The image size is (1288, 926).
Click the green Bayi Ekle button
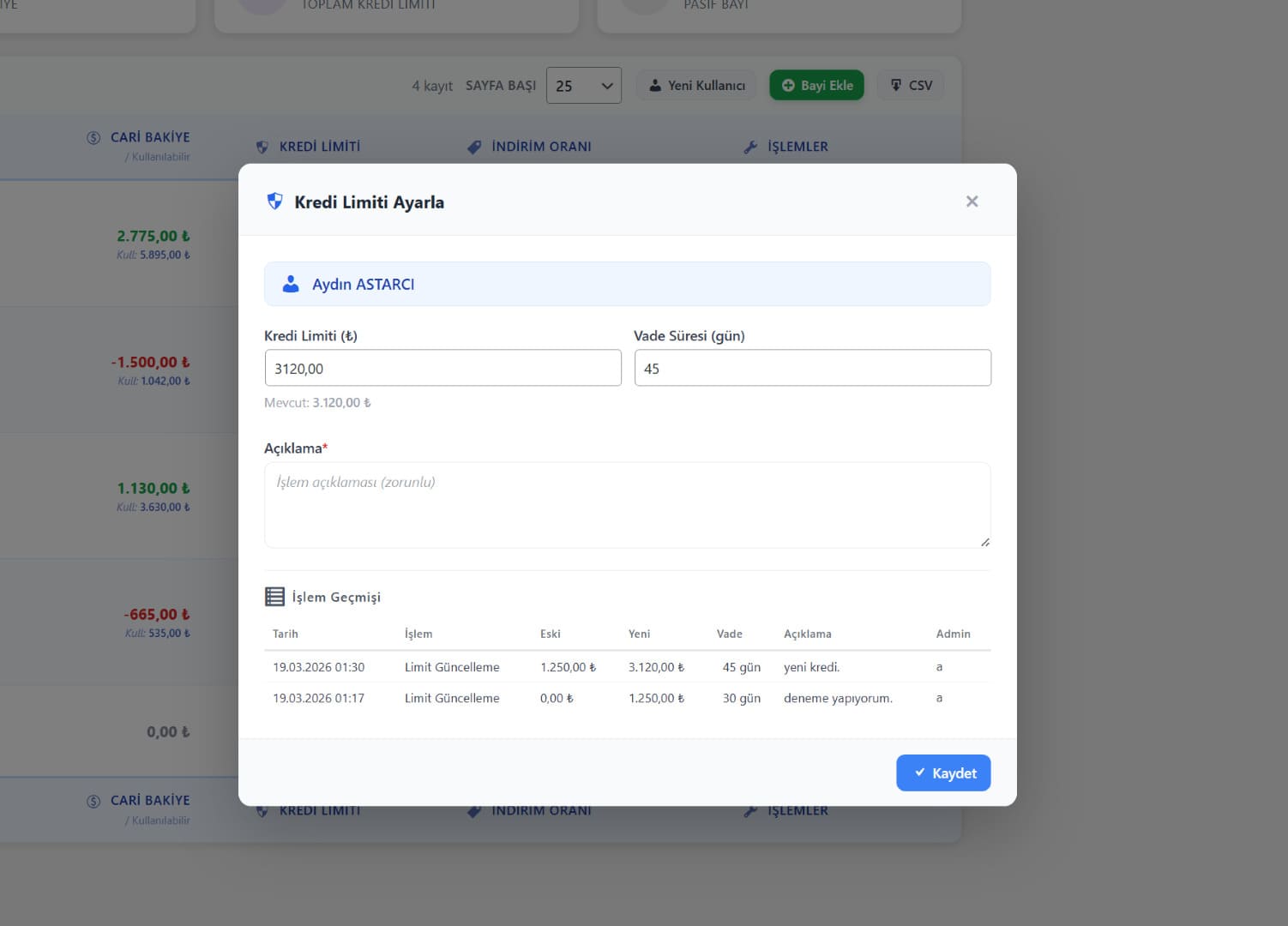(x=816, y=86)
